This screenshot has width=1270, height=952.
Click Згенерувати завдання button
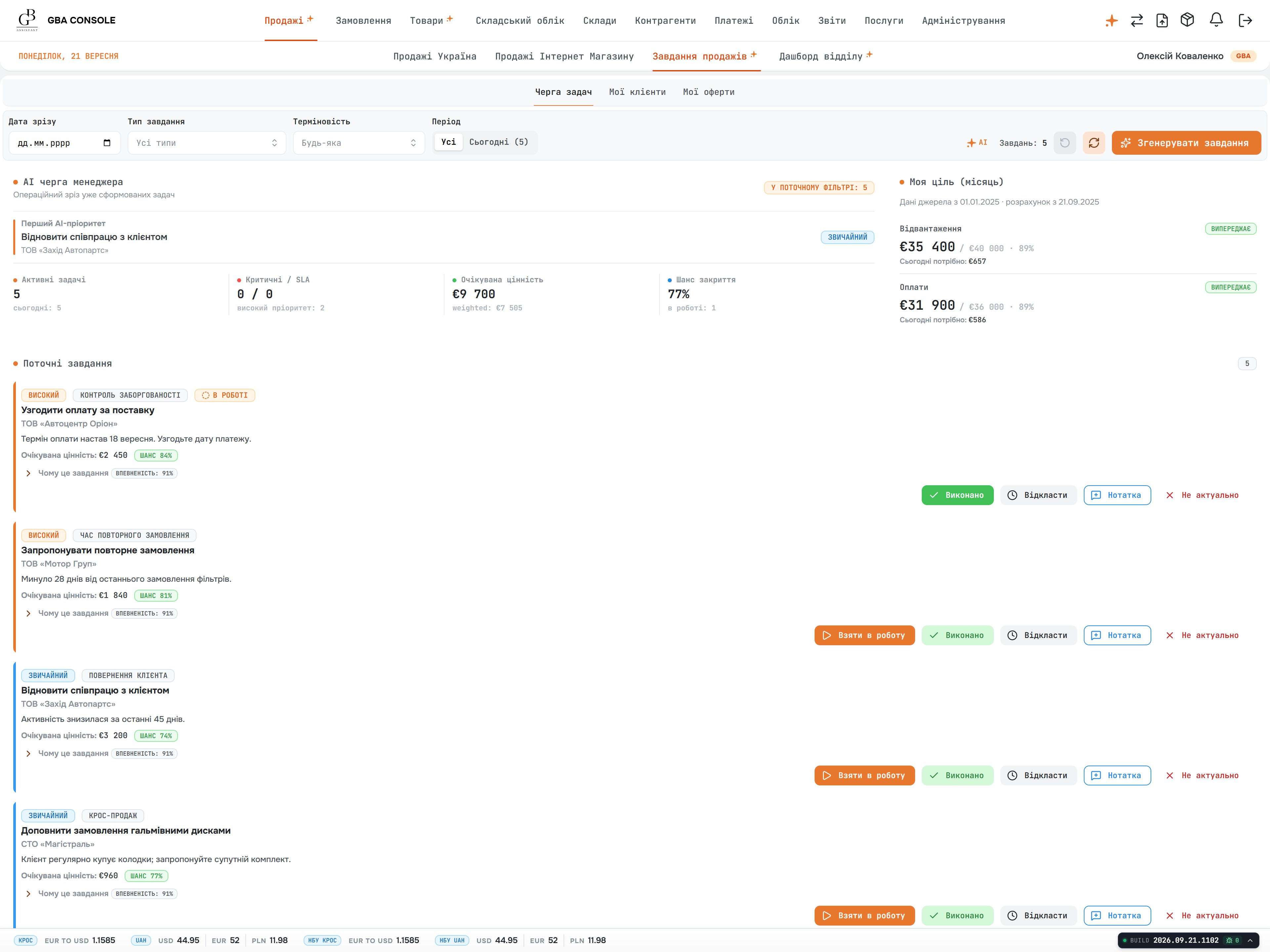1186,143
